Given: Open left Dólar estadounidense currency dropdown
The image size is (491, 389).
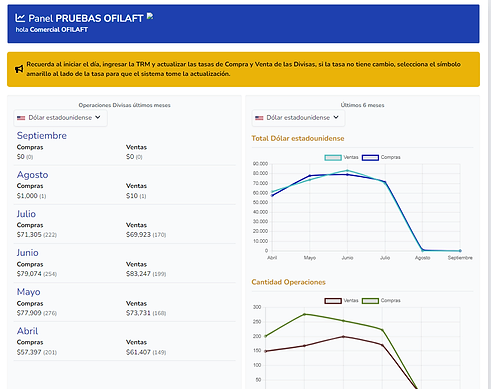Looking at the screenshot, I should tap(60, 118).
